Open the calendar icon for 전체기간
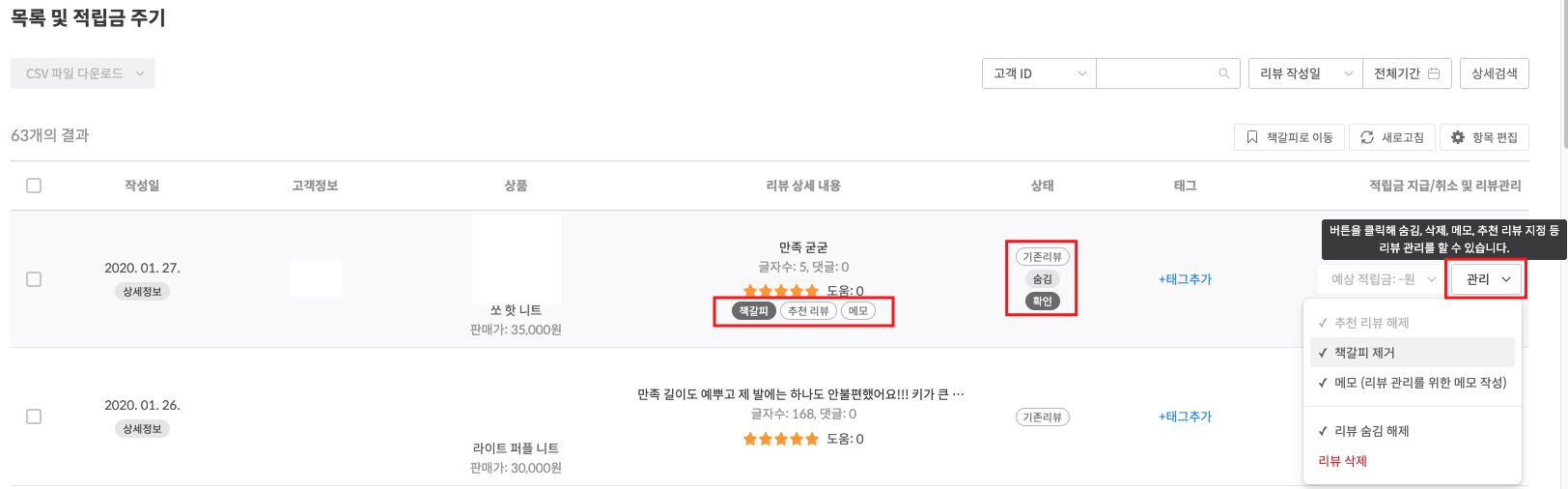This screenshot has height=489, width=1568. pyautogui.click(x=1434, y=73)
